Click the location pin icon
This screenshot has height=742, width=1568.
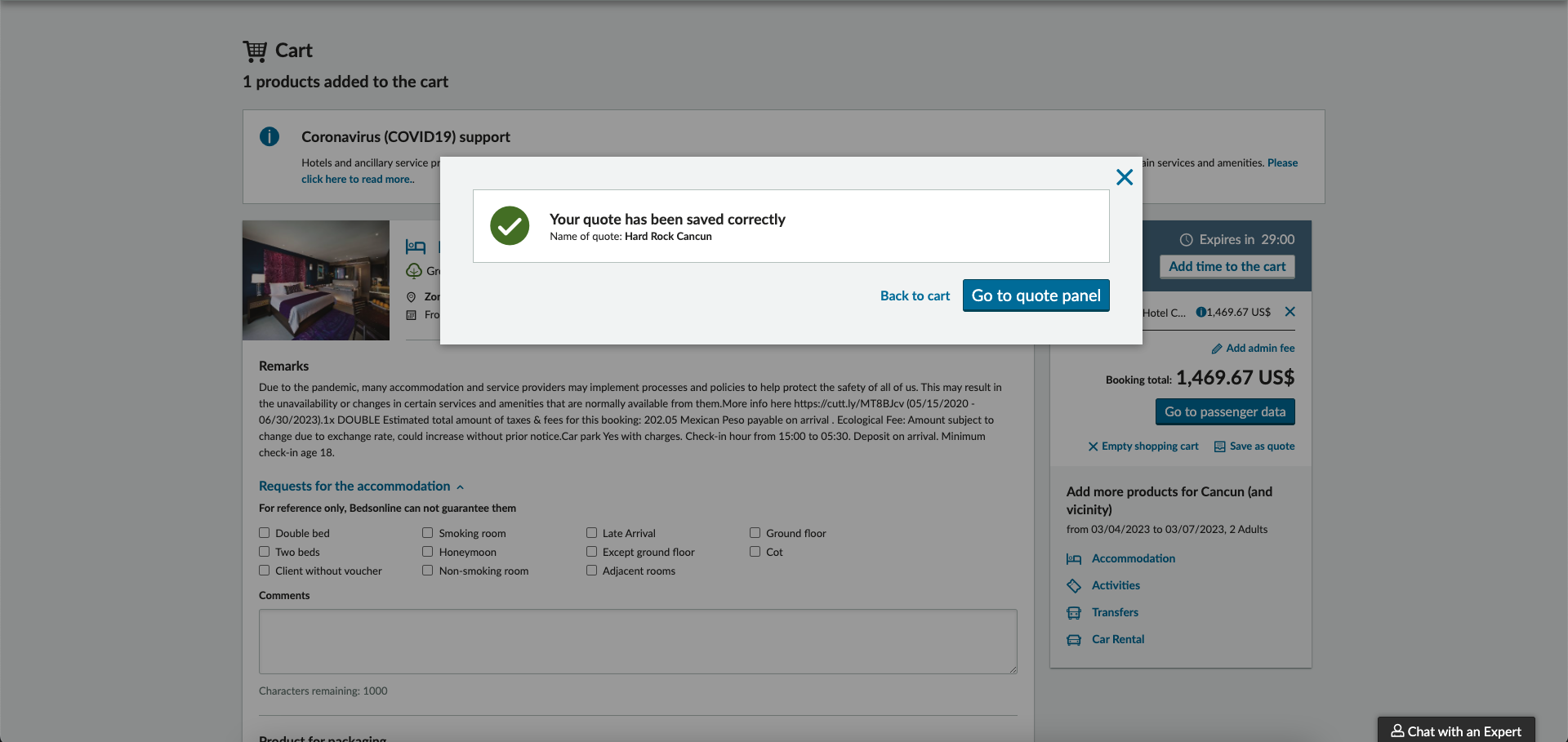[x=412, y=297]
